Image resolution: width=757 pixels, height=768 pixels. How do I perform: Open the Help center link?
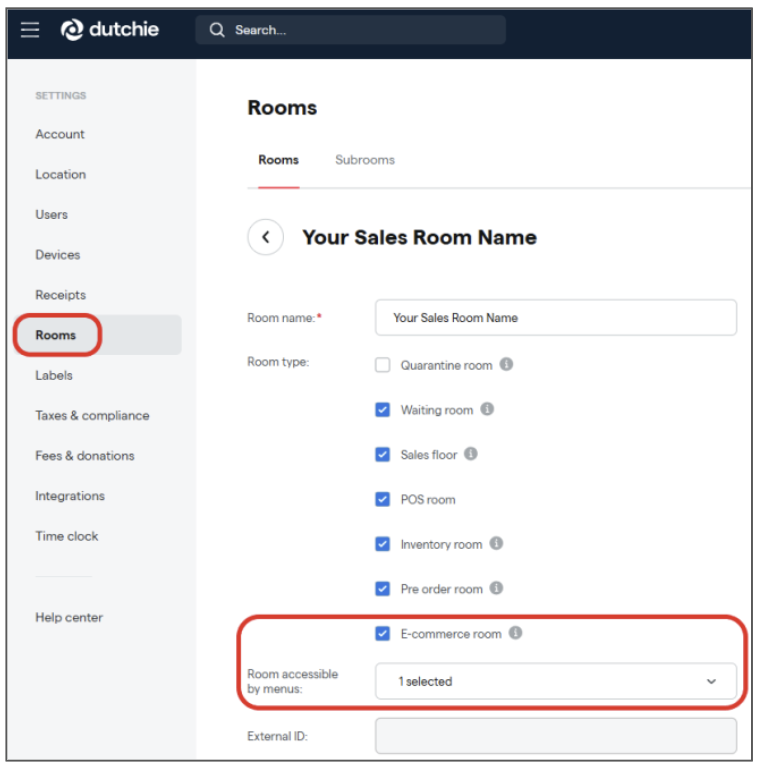pyautogui.click(x=69, y=617)
